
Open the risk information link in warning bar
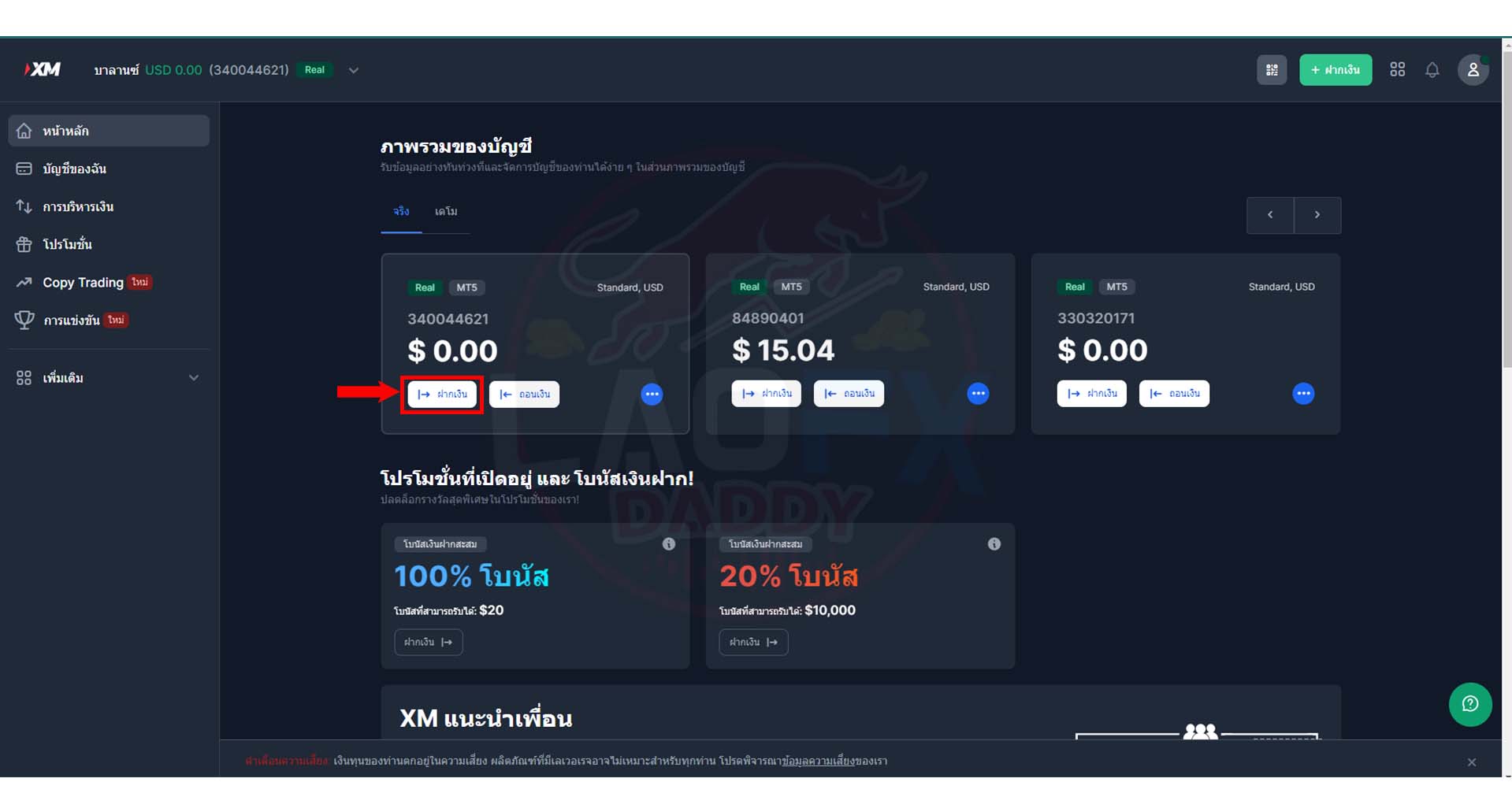[x=818, y=761]
